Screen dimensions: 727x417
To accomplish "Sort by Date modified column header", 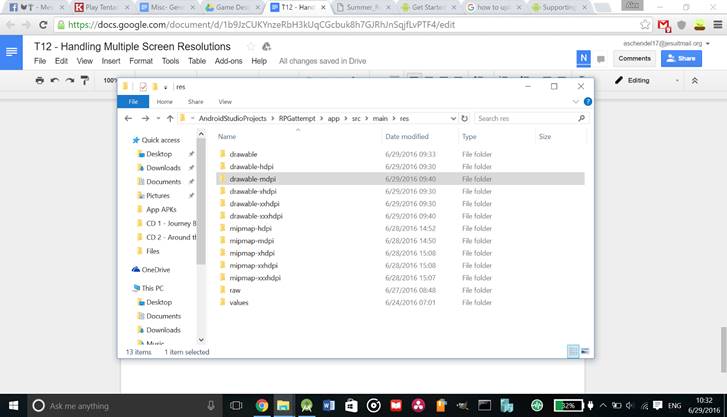I will 407,136.
